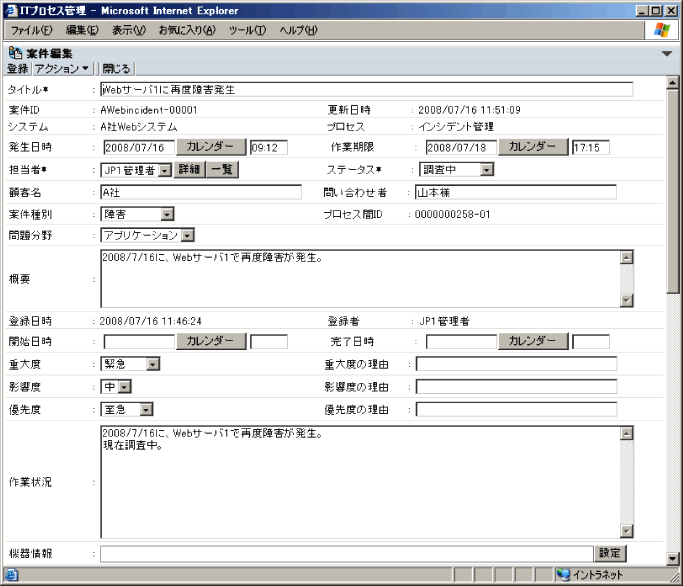Open the ファイル menu
The width and height of the screenshot is (683, 586).
click(31, 30)
